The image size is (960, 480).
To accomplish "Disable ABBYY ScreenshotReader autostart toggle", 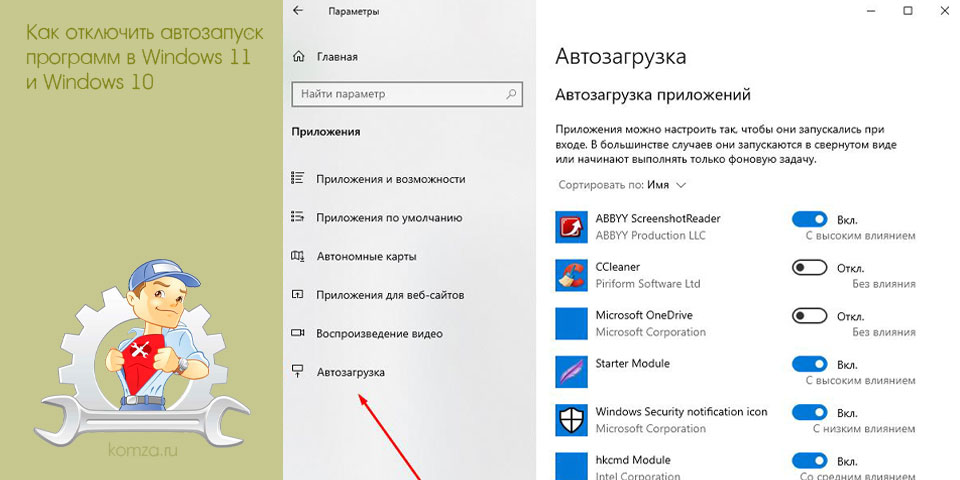I will tap(809, 219).
